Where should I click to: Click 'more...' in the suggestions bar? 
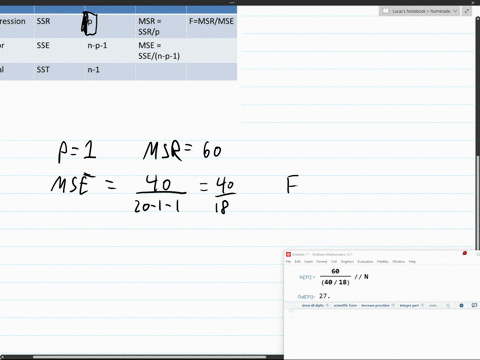click(433, 305)
